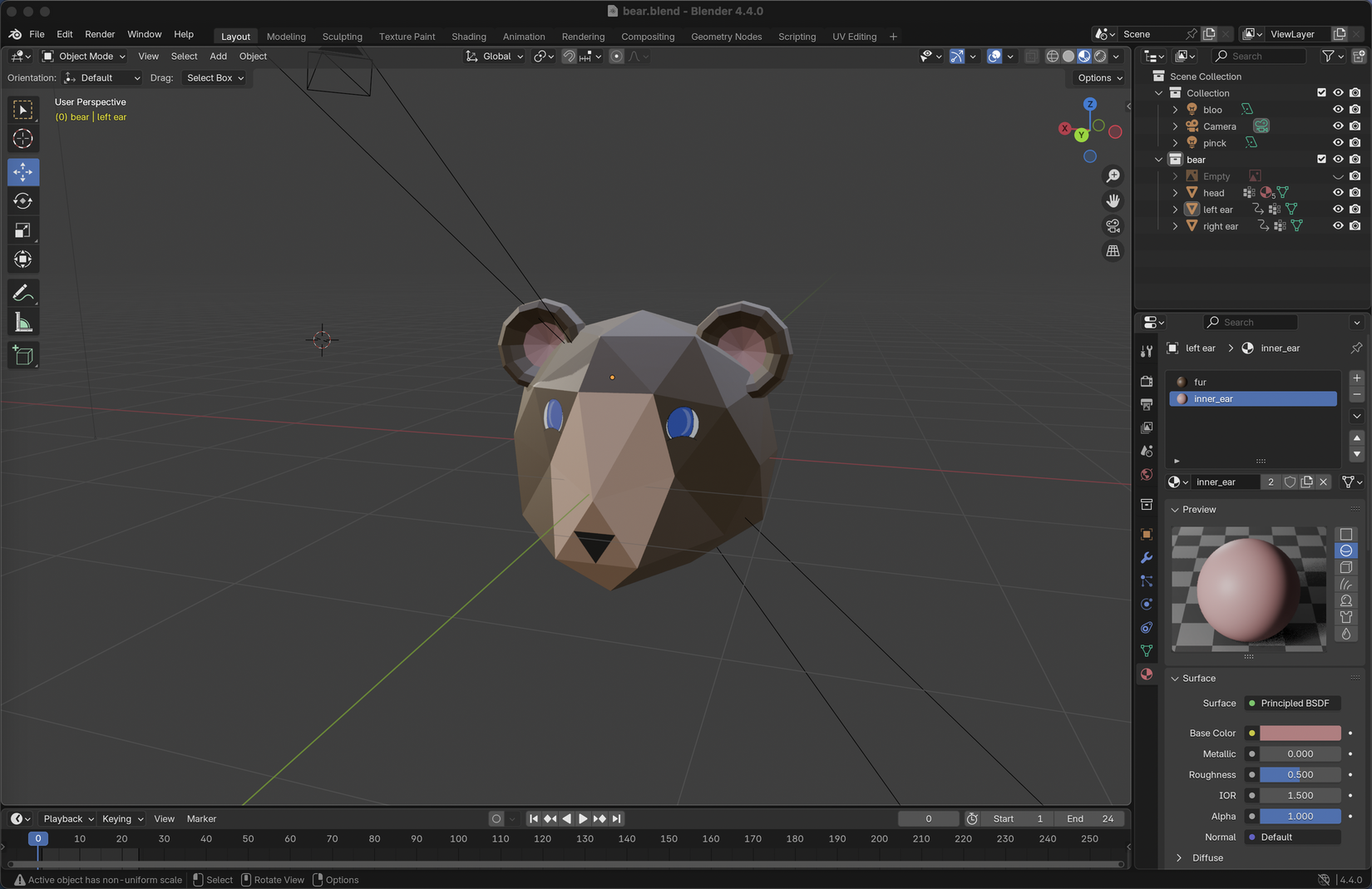
Task: Switch to wireframe viewport shading
Action: pos(1052,57)
